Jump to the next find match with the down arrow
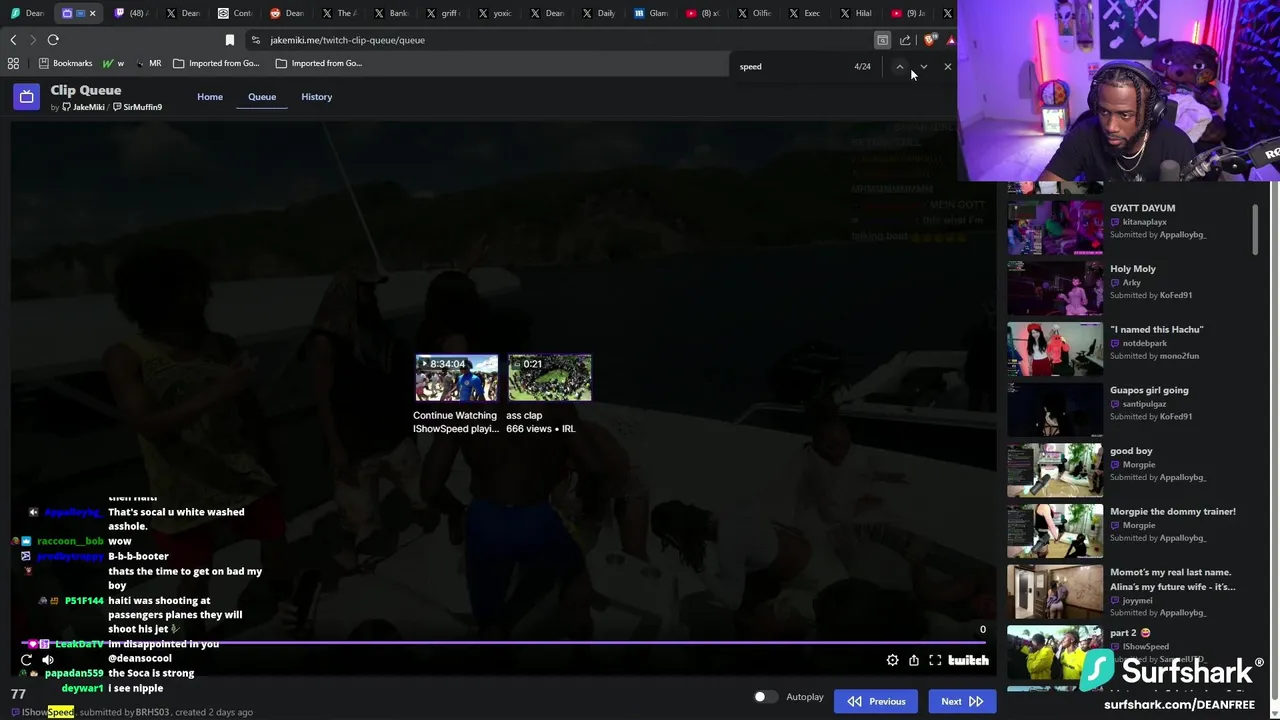 [923, 66]
